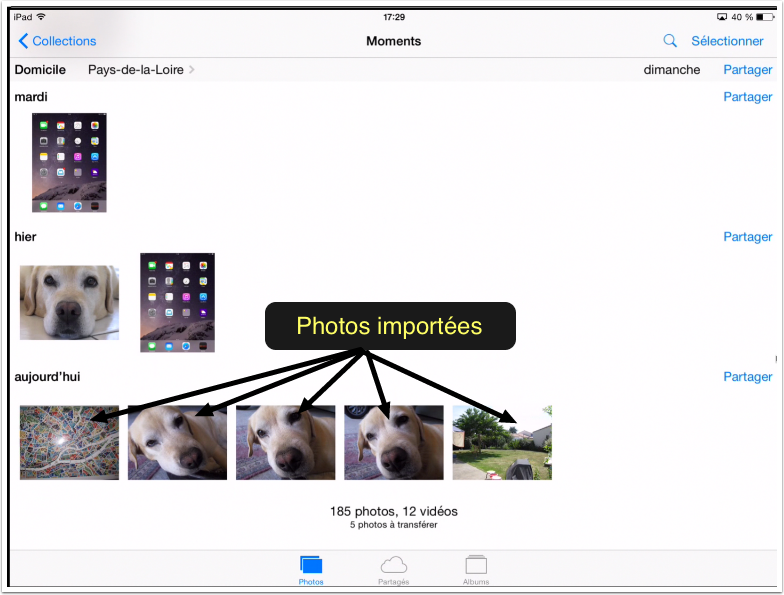Tap Partager next to mardi

(x=747, y=97)
